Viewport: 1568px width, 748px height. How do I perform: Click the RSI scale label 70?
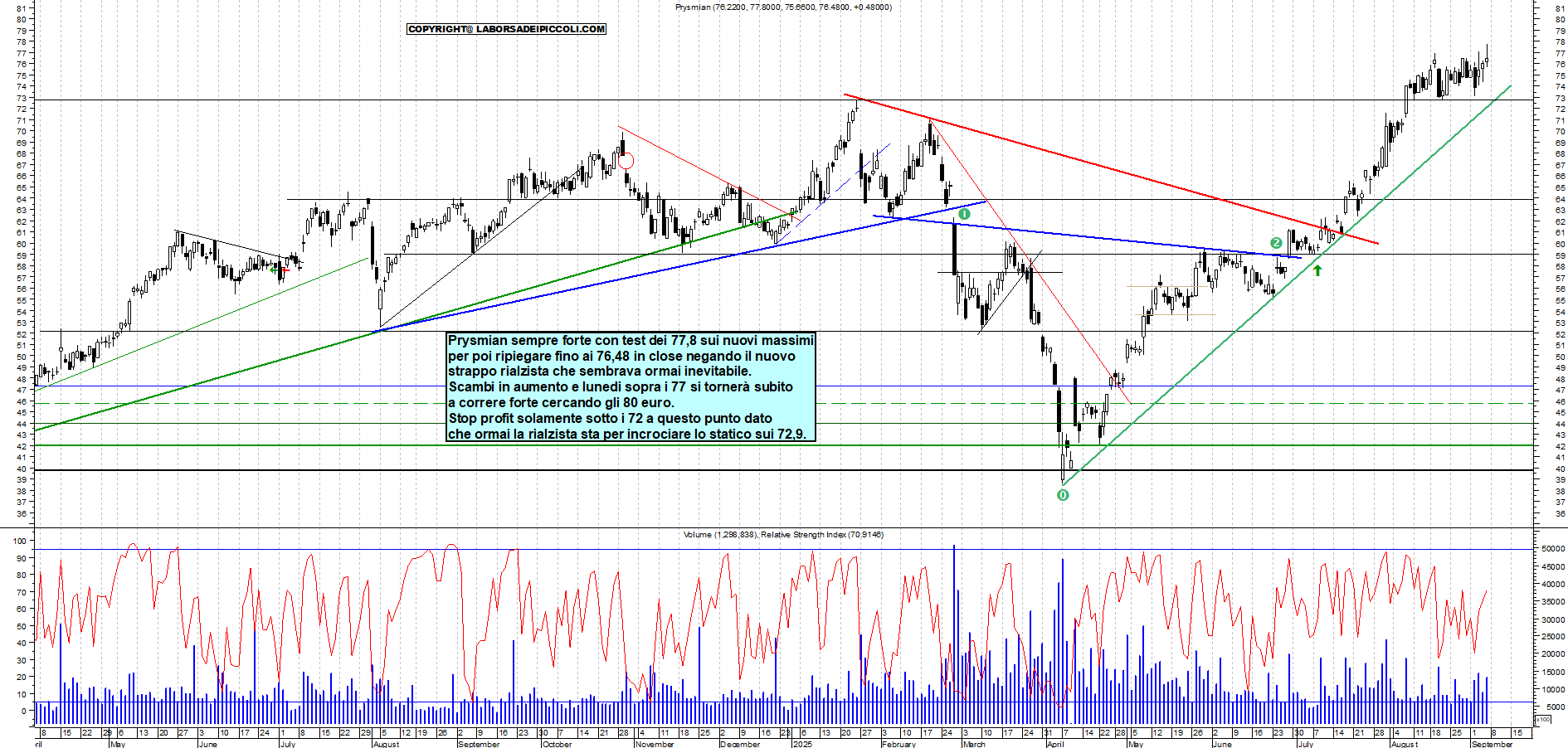(21, 592)
